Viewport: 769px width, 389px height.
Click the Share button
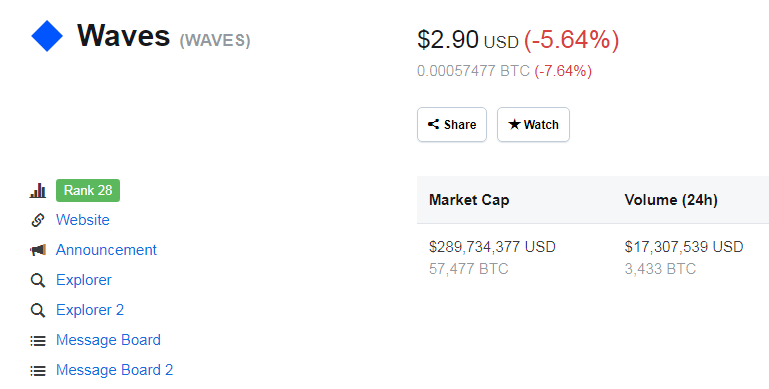click(x=452, y=125)
